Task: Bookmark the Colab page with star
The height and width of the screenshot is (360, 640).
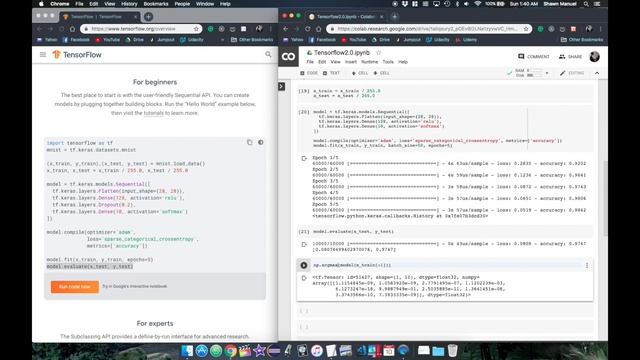Action: [526, 29]
